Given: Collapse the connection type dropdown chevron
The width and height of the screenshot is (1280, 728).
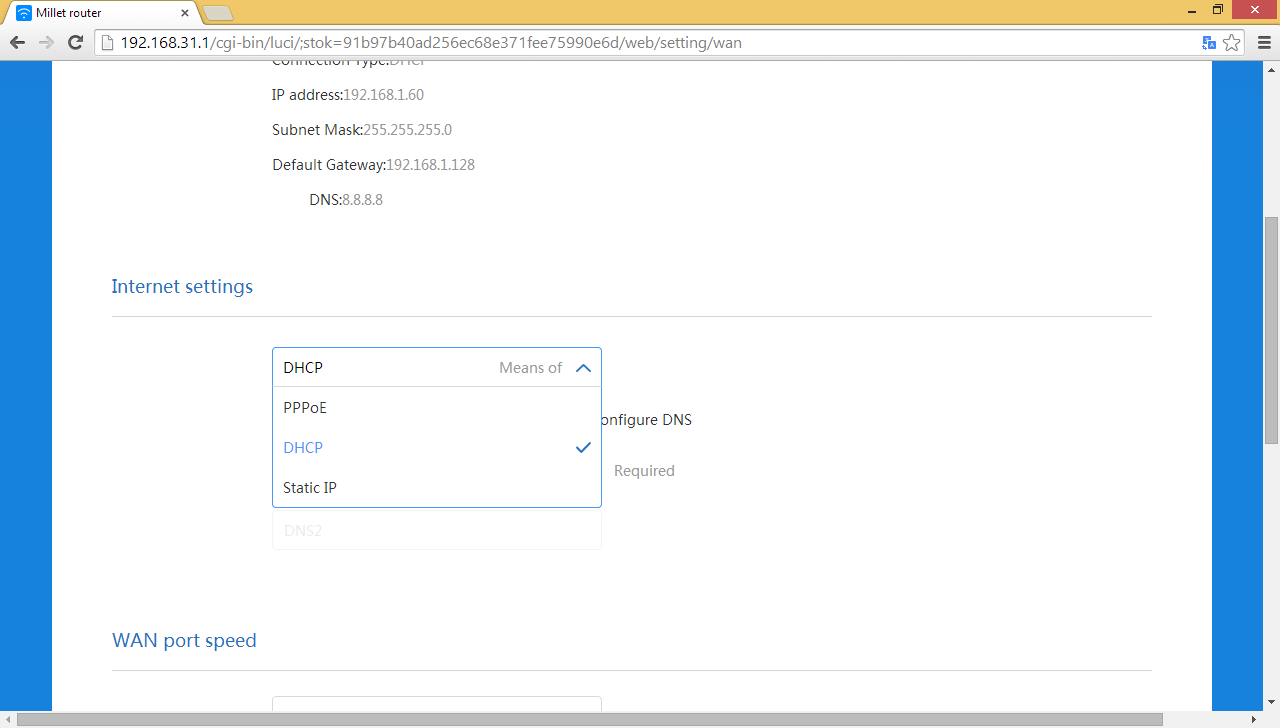Looking at the screenshot, I should [583, 368].
